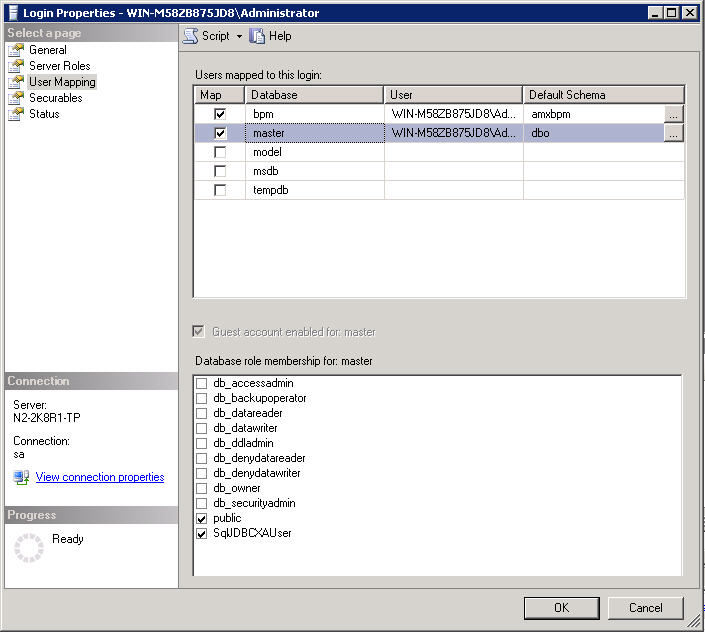Click the Script toolbar icon
The width and height of the screenshot is (705, 632).
(x=190, y=36)
